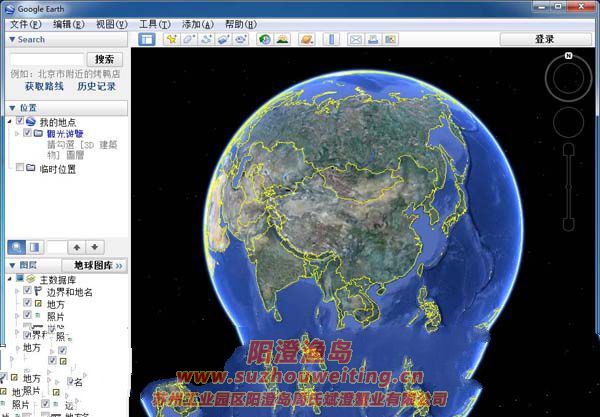Click the Email envelope toolbar icon
Screen dimensions: 600x417
(355, 39)
